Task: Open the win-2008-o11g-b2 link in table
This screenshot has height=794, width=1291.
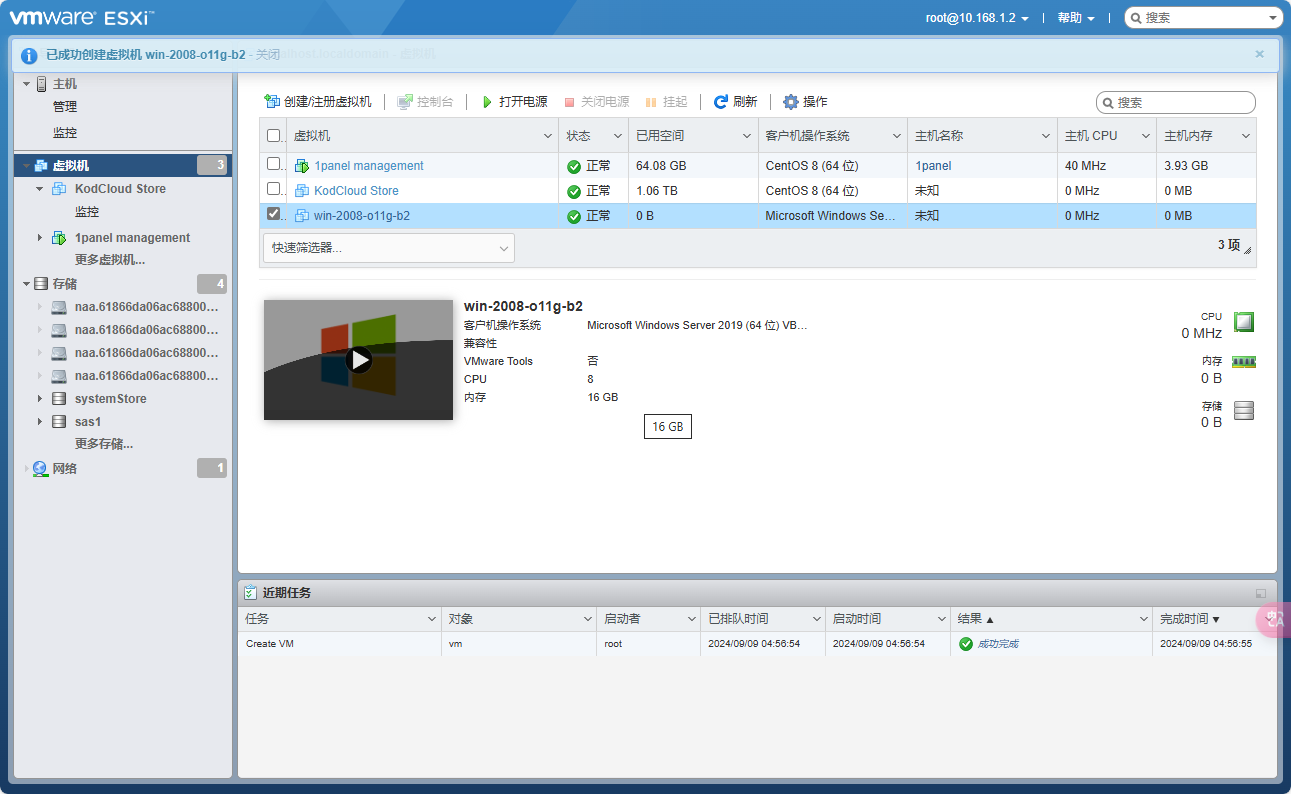Action: coord(362,216)
